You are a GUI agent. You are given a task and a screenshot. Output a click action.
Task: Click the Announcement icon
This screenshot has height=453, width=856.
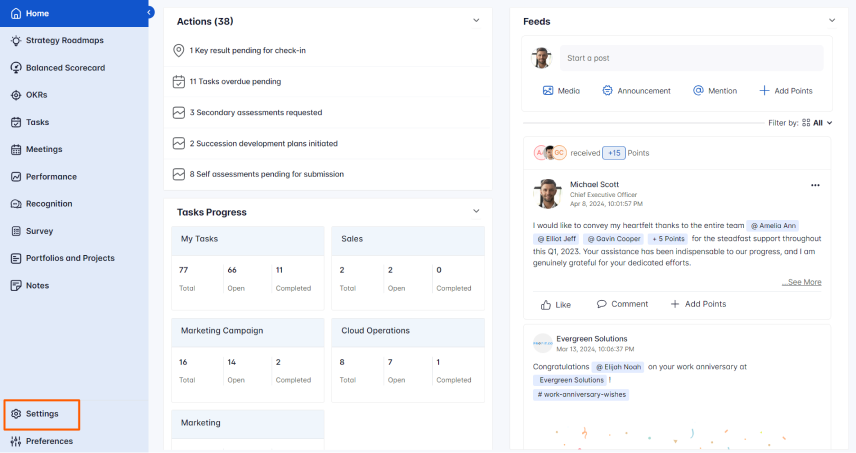click(x=607, y=91)
